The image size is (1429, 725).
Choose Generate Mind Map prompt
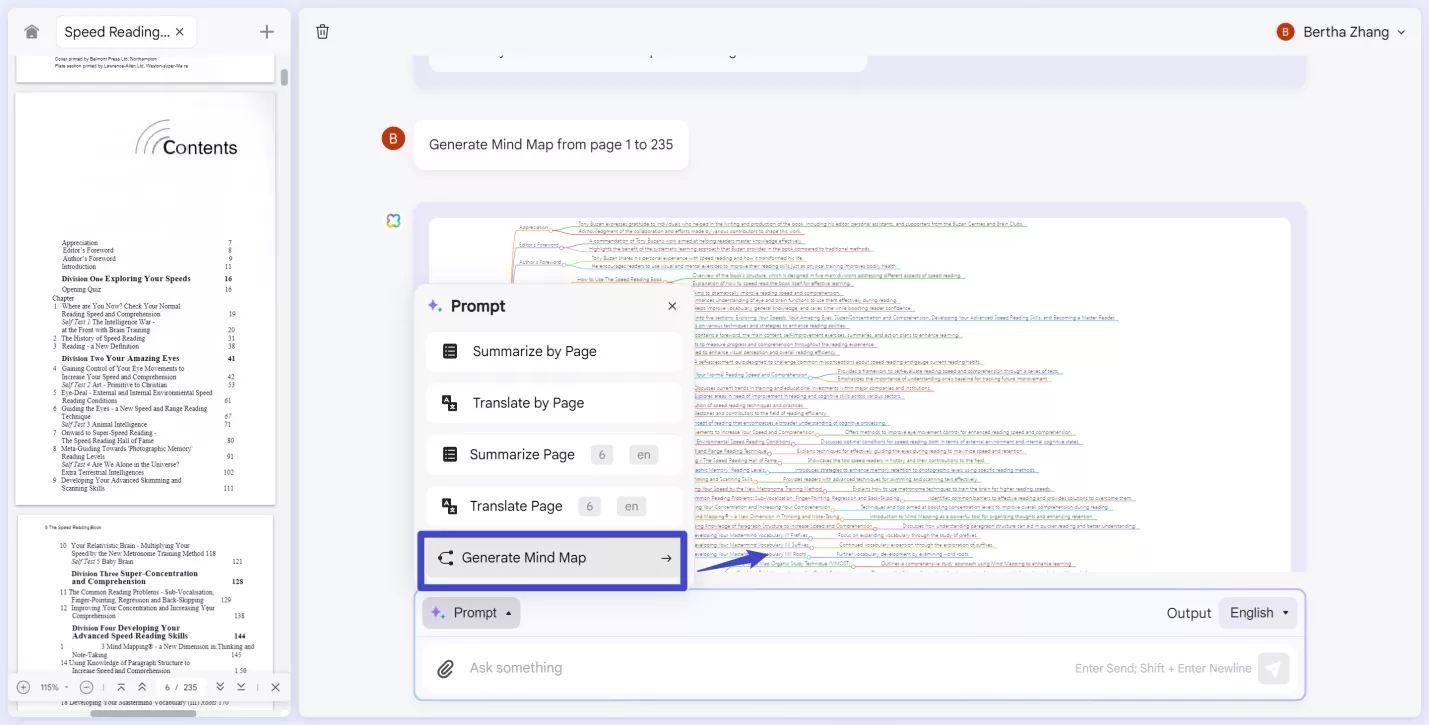point(554,558)
